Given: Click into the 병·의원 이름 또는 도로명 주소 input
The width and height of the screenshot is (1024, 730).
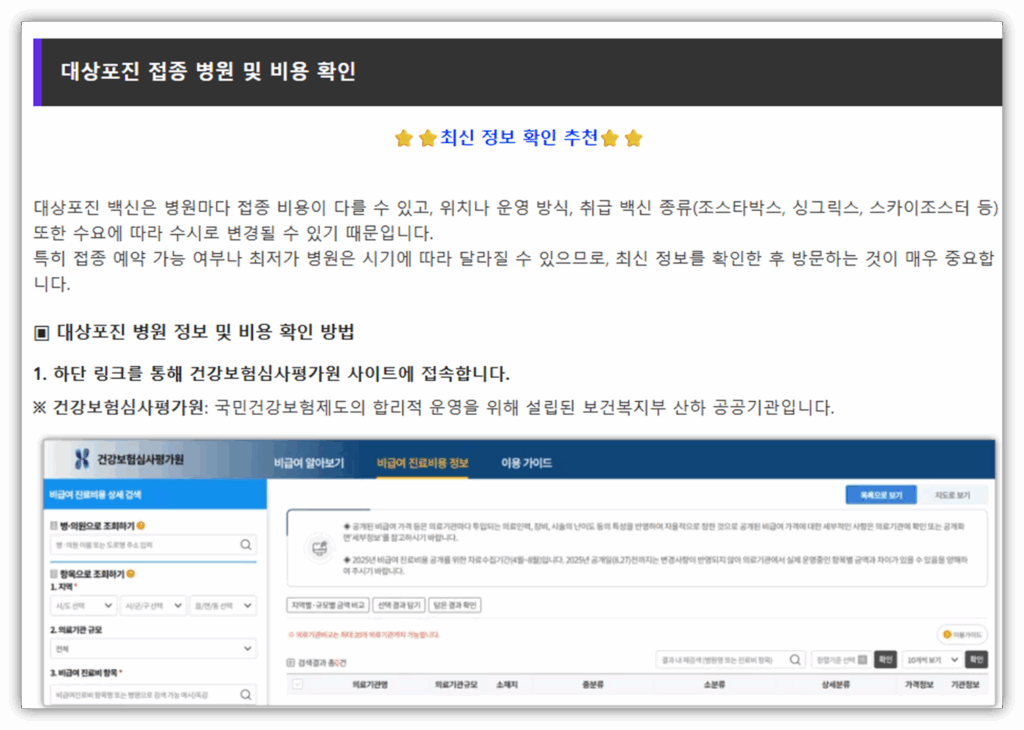Looking at the screenshot, I should point(153,545).
